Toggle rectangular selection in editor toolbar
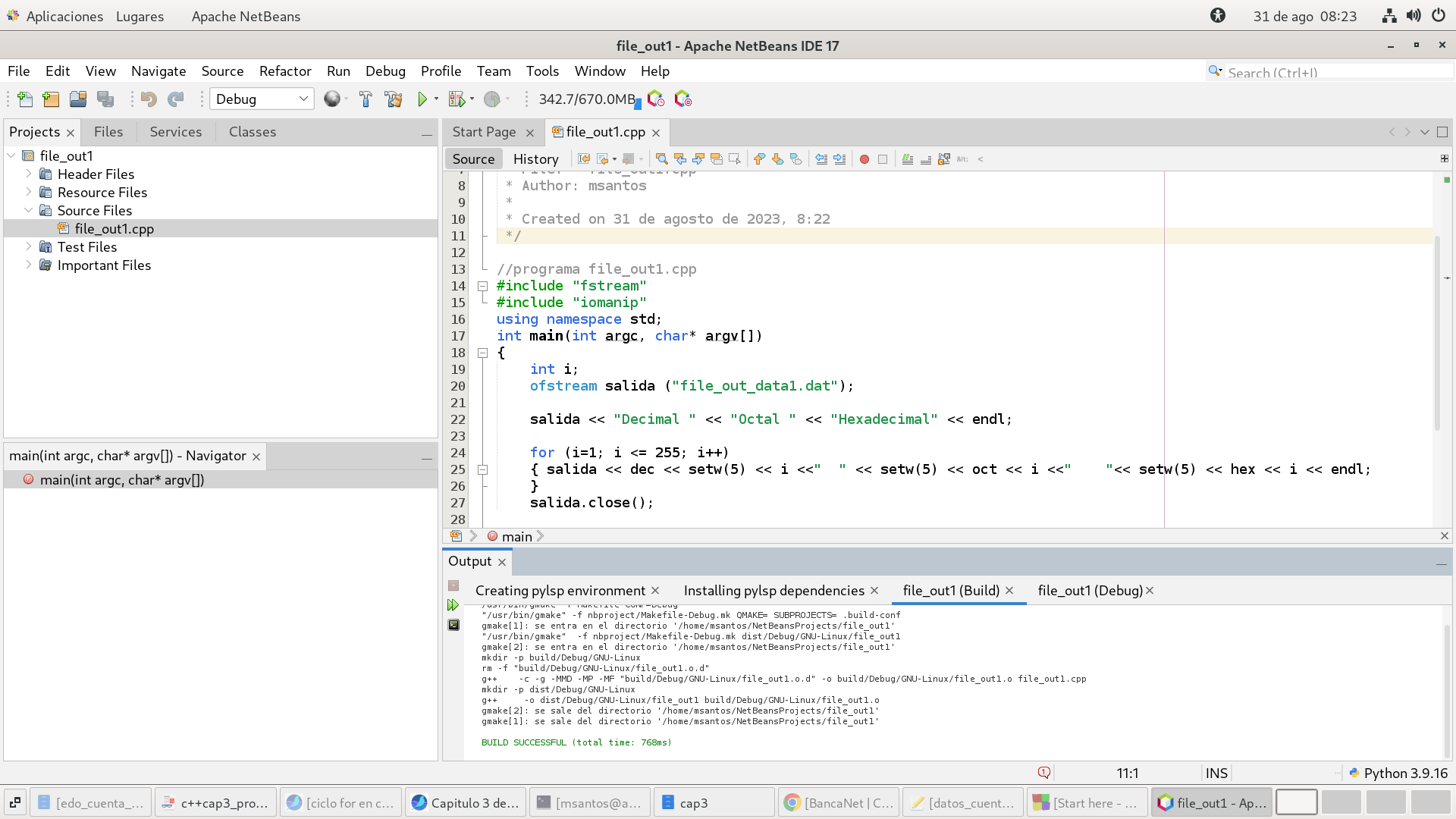 point(734,159)
